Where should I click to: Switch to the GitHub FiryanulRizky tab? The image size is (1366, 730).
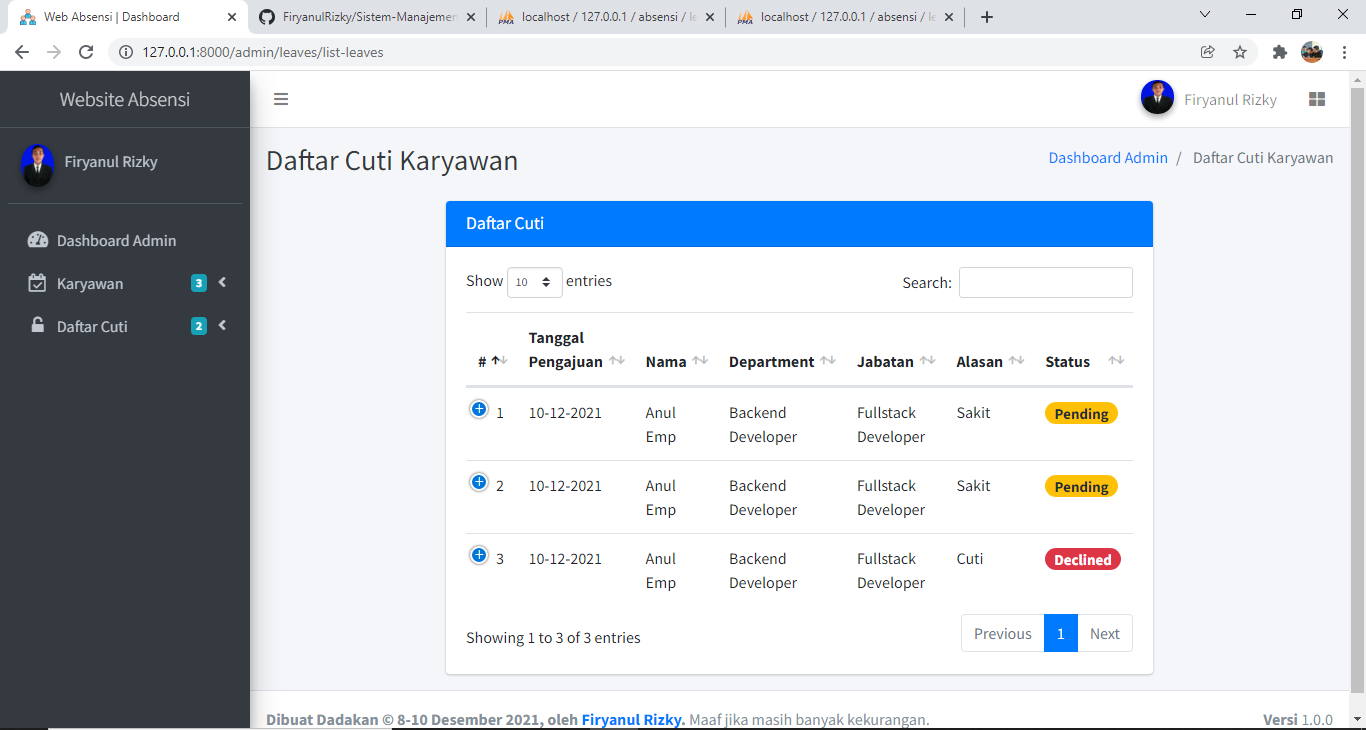click(367, 17)
